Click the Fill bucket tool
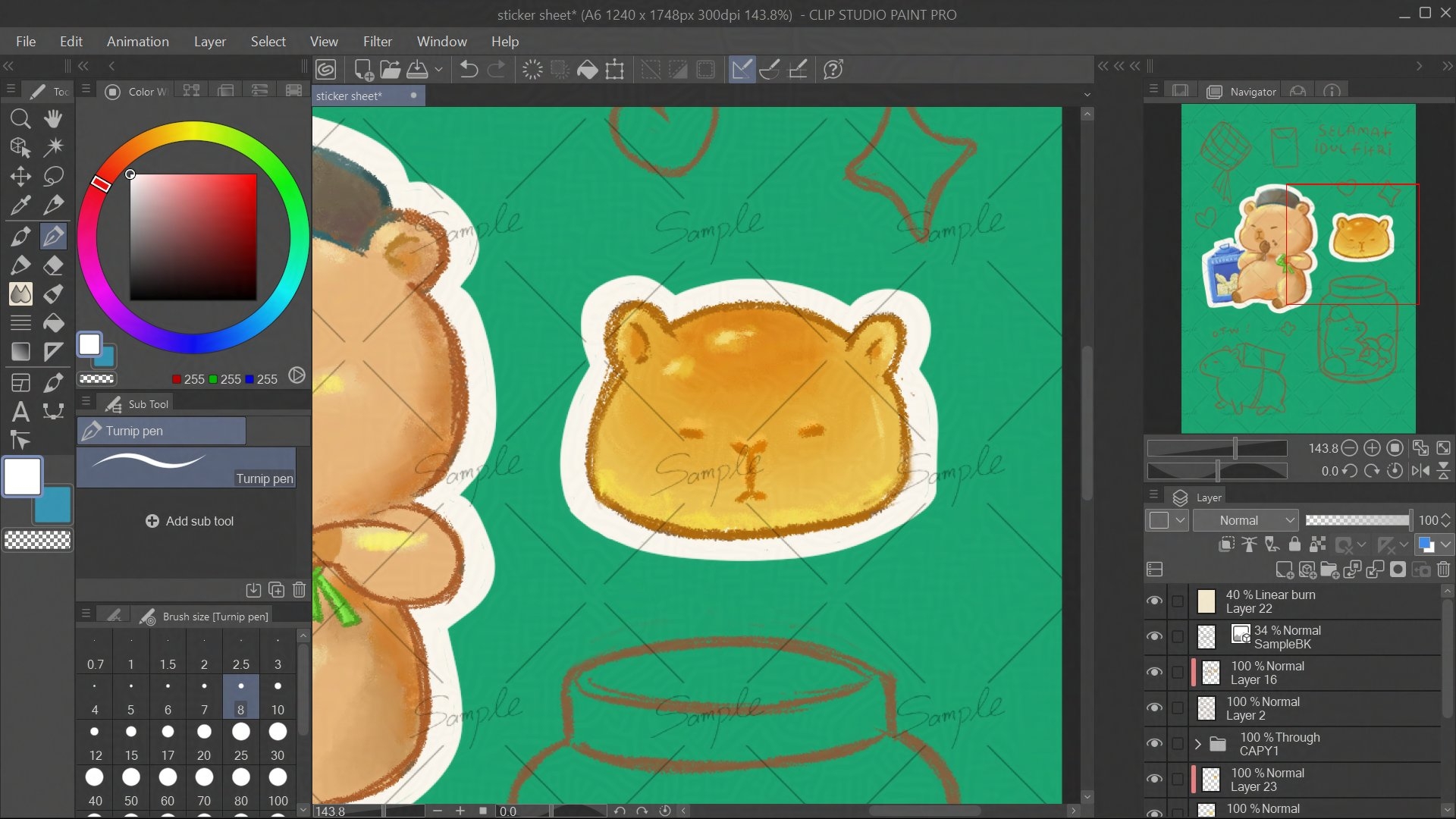 53,324
